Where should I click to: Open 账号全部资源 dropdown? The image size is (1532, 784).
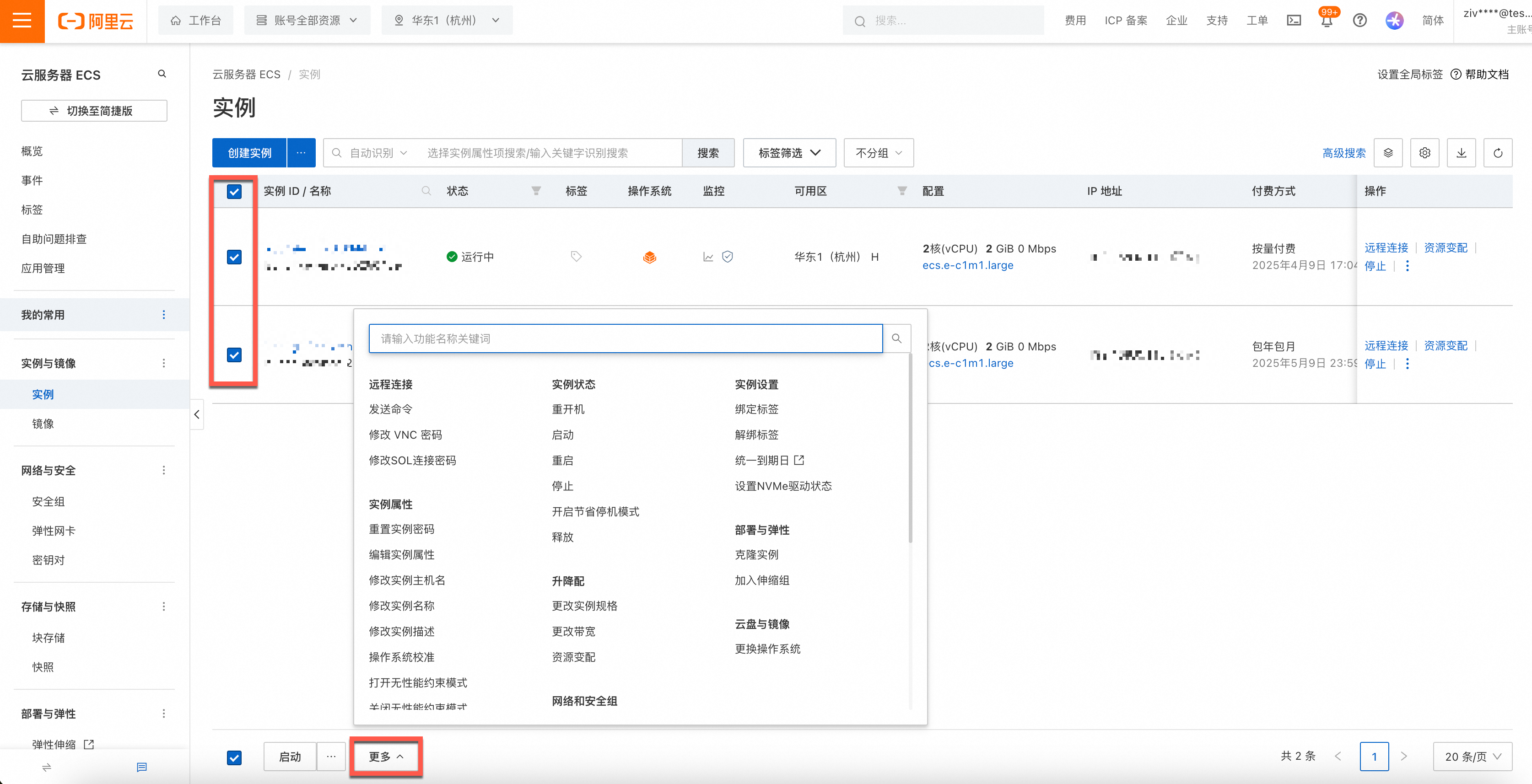307,21
